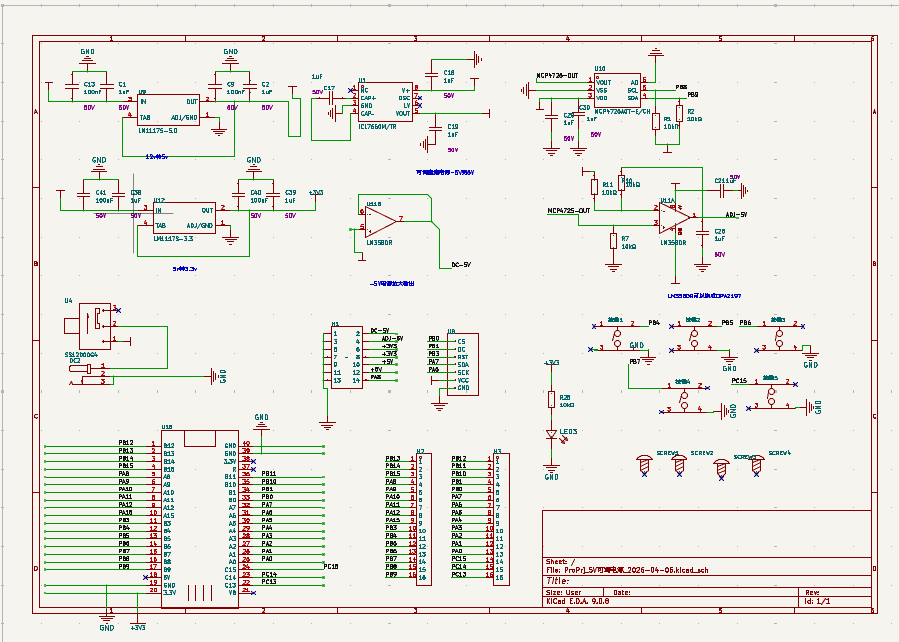This screenshot has width=899, height=642.
Task: Click the MCP4726 DAC chip U10
Action: coord(617,90)
